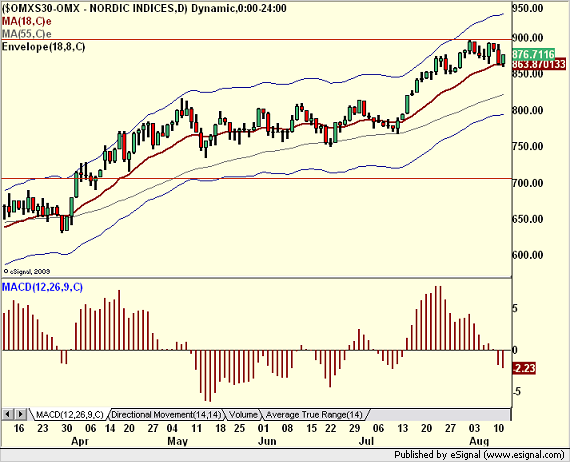
Task: Click the right scroll arrow beside indicator tabs
Action: pos(20,414)
